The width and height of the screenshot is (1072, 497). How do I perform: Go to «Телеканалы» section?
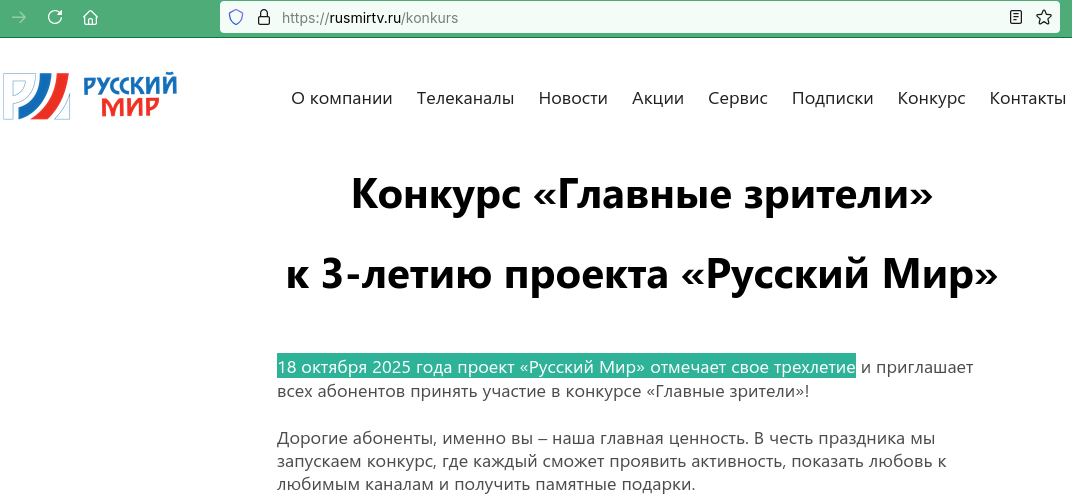tap(466, 98)
